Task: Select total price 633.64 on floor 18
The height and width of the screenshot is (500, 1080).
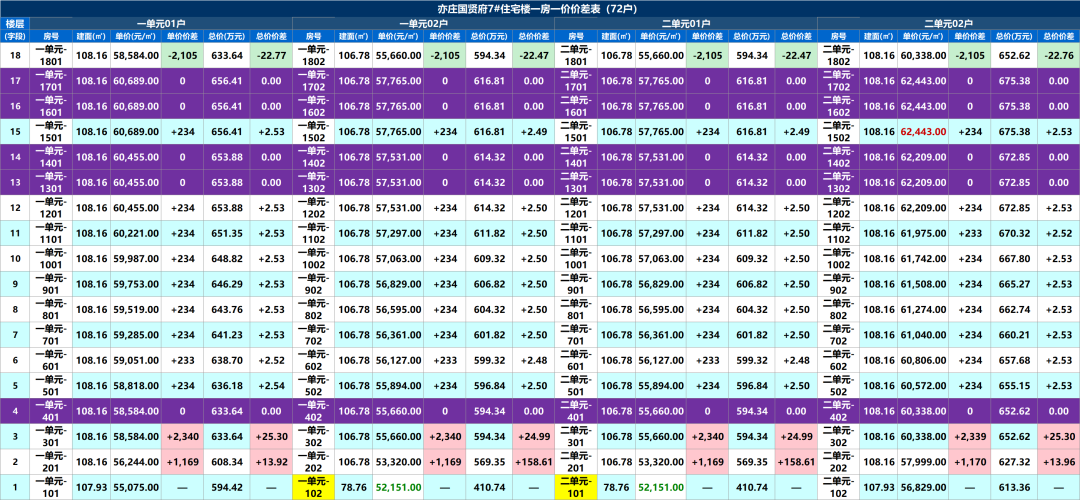Action: point(227,55)
